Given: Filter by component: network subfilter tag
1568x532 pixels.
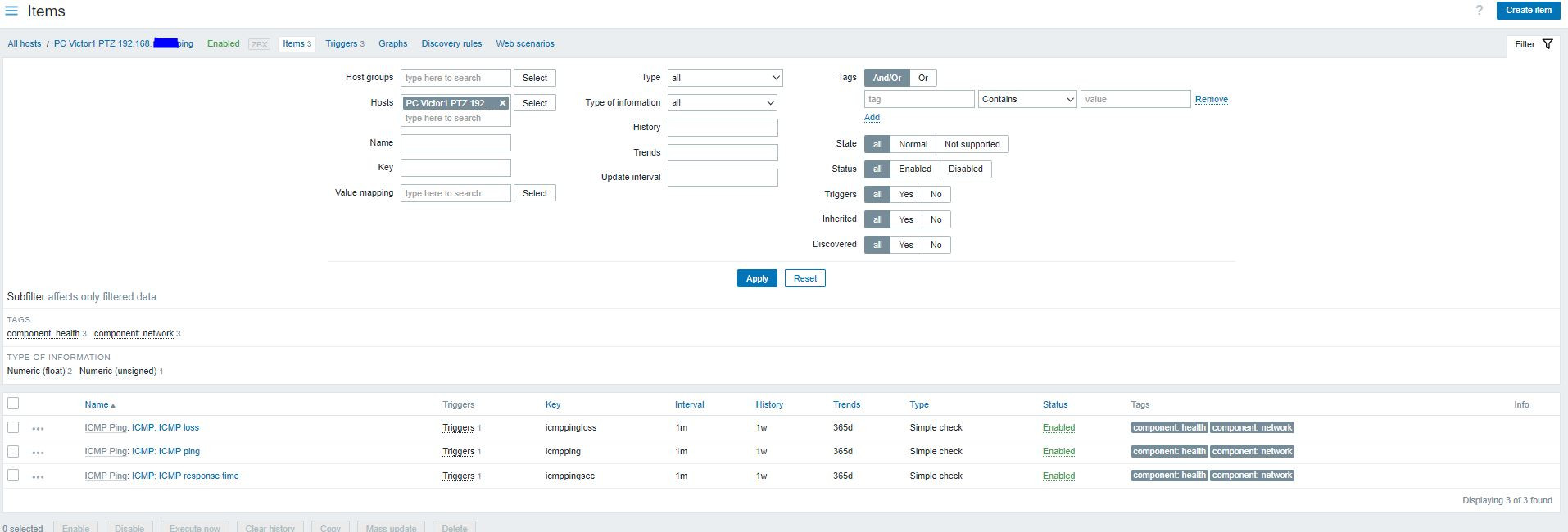Looking at the screenshot, I should click(134, 334).
